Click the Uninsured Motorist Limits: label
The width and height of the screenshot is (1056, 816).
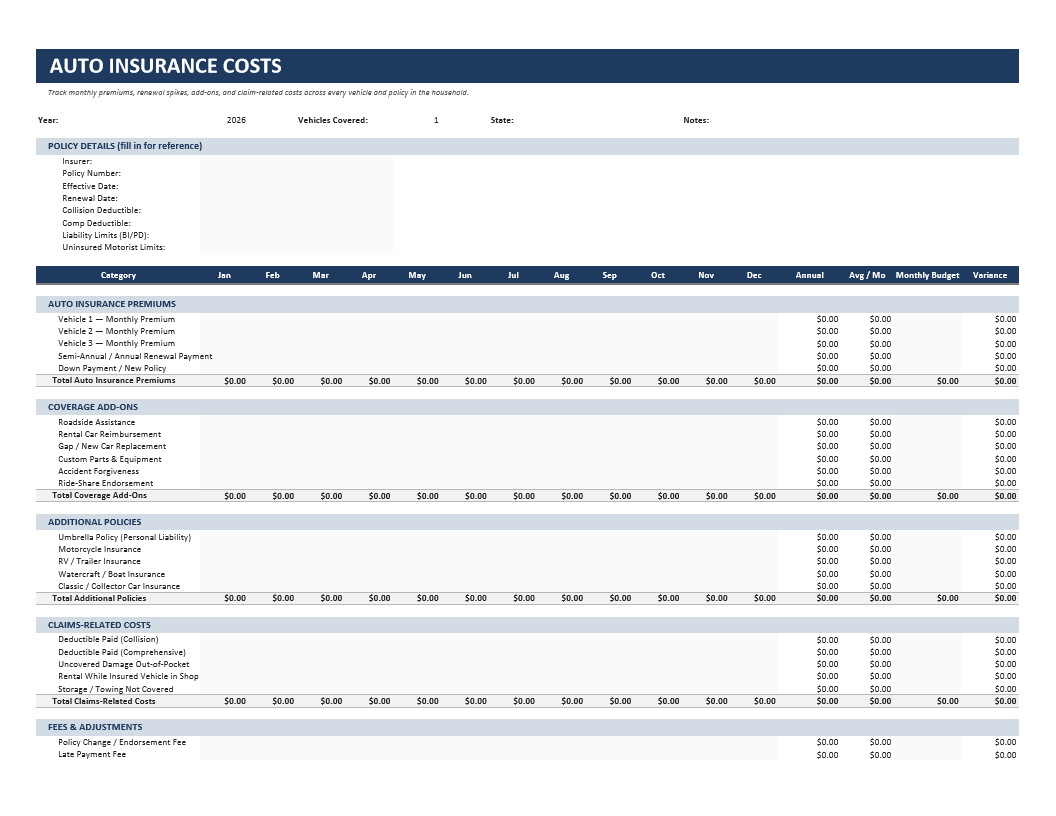(113, 247)
